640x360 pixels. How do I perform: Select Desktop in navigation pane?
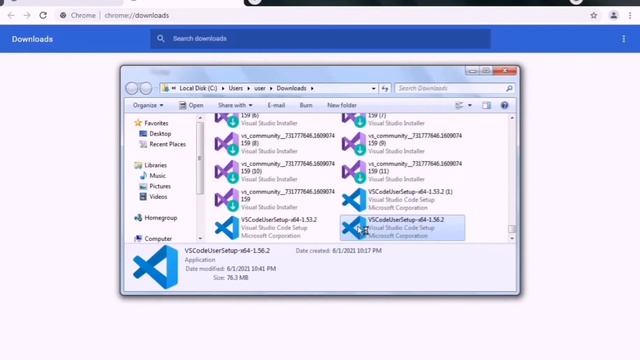(x=156, y=133)
